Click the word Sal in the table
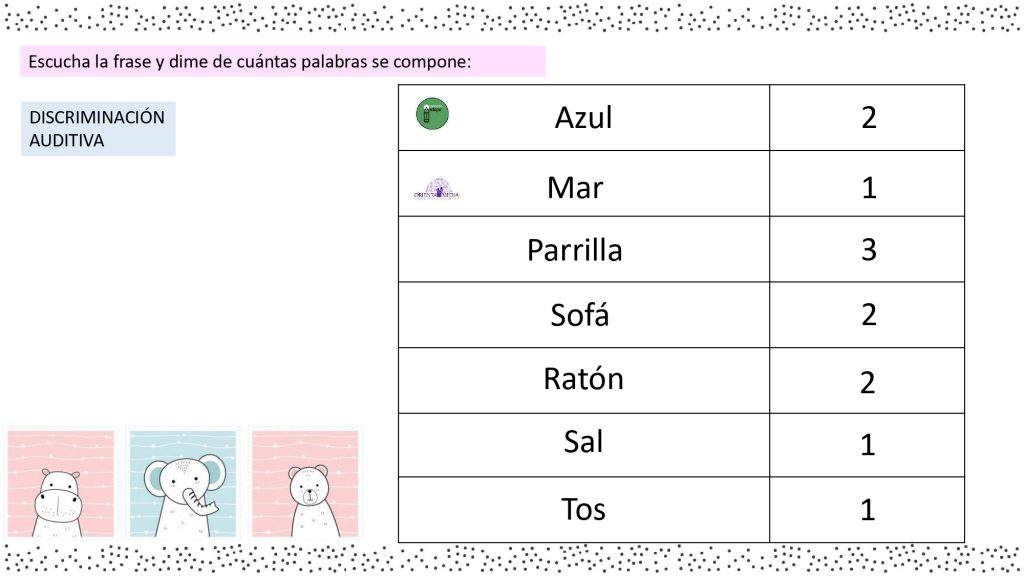This screenshot has height=576, width=1024. (583, 441)
